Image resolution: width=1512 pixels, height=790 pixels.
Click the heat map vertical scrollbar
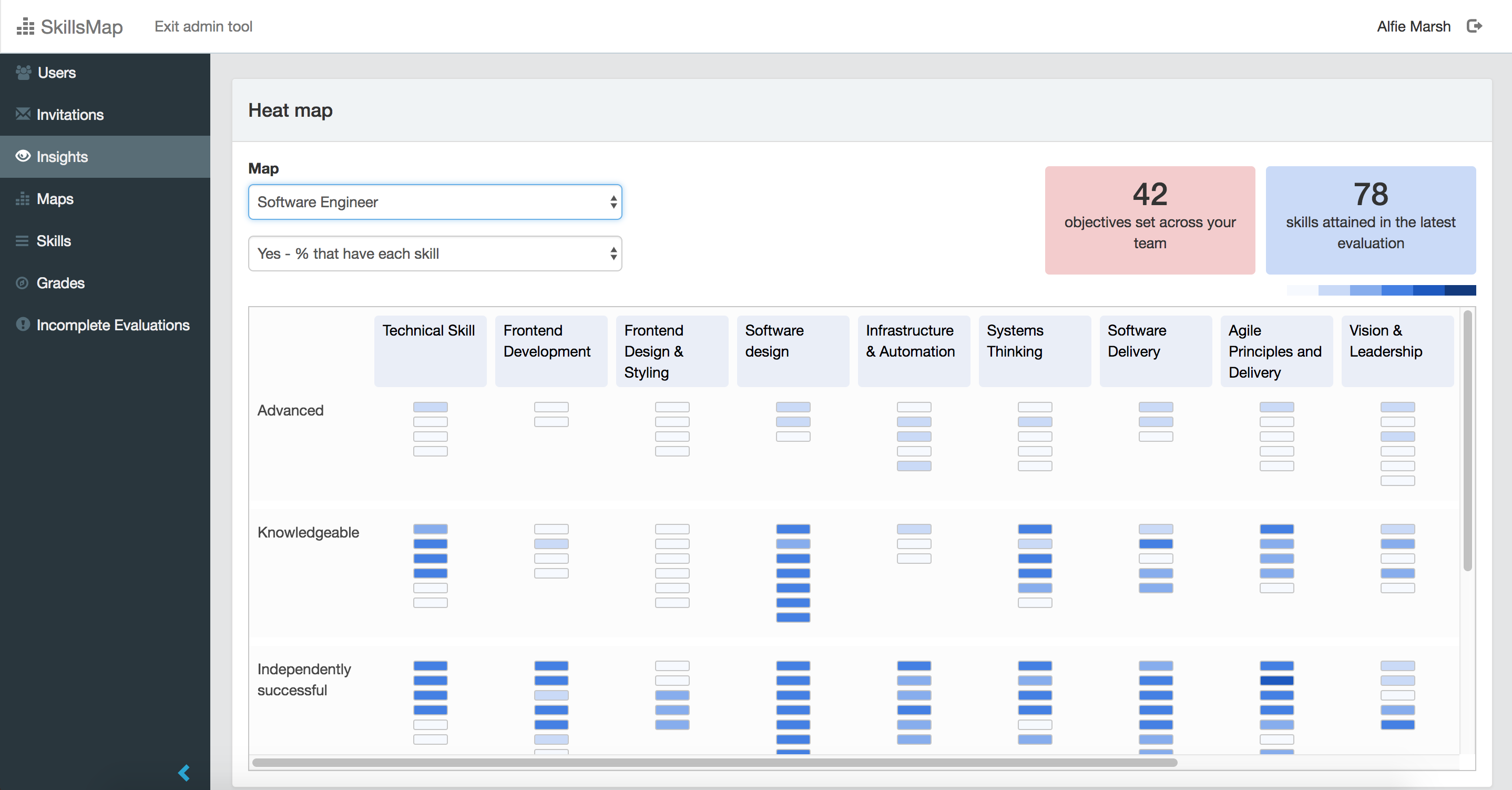pyautogui.click(x=1467, y=441)
